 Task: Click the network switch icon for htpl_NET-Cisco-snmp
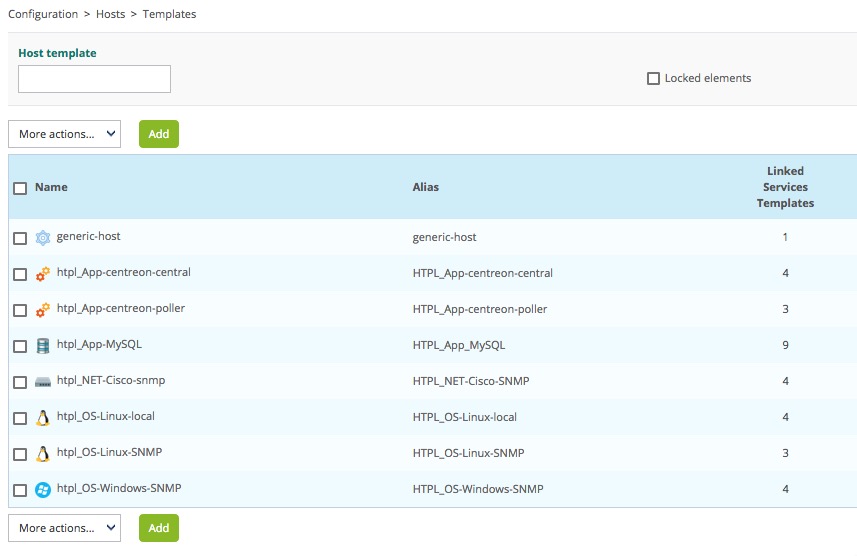click(x=43, y=382)
